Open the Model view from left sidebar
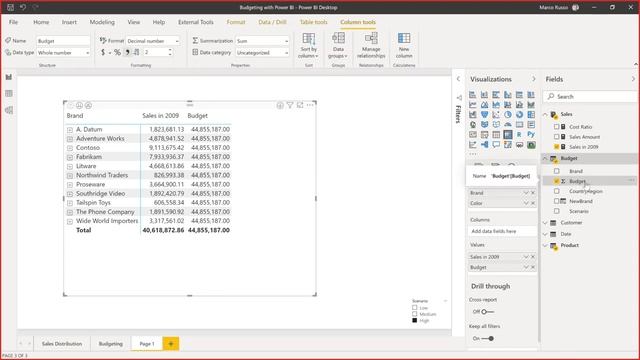 [x=9, y=110]
